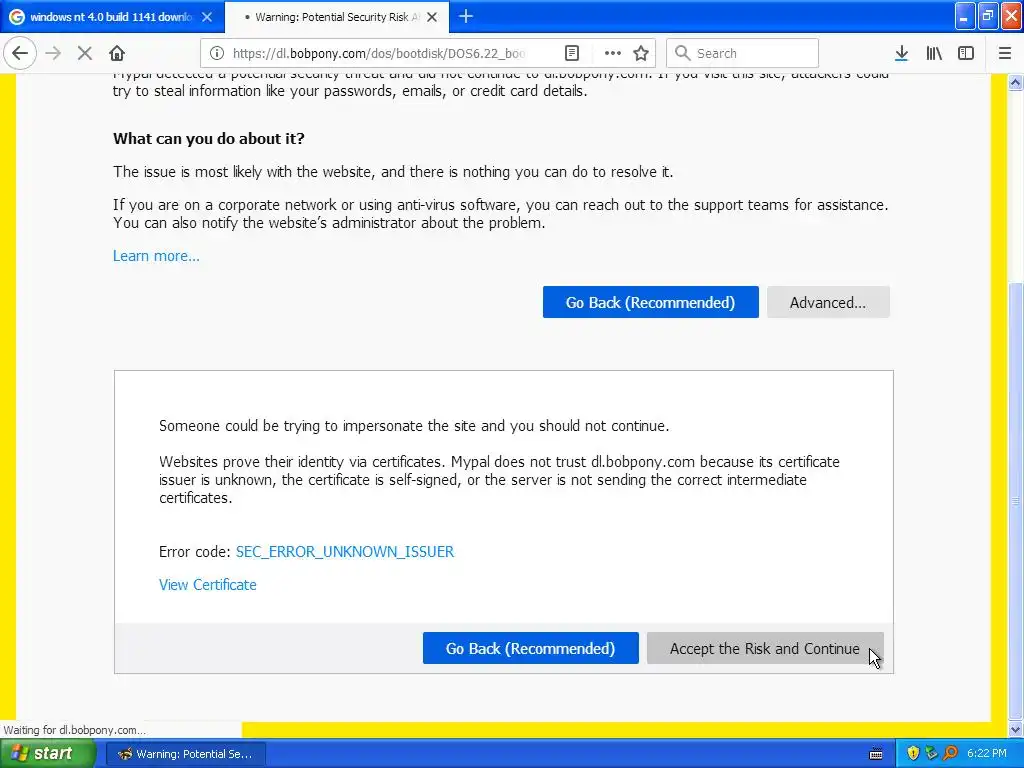The width and height of the screenshot is (1024, 768).
Task: Click the Advanced... button
Action: click(x=828, y=302)
